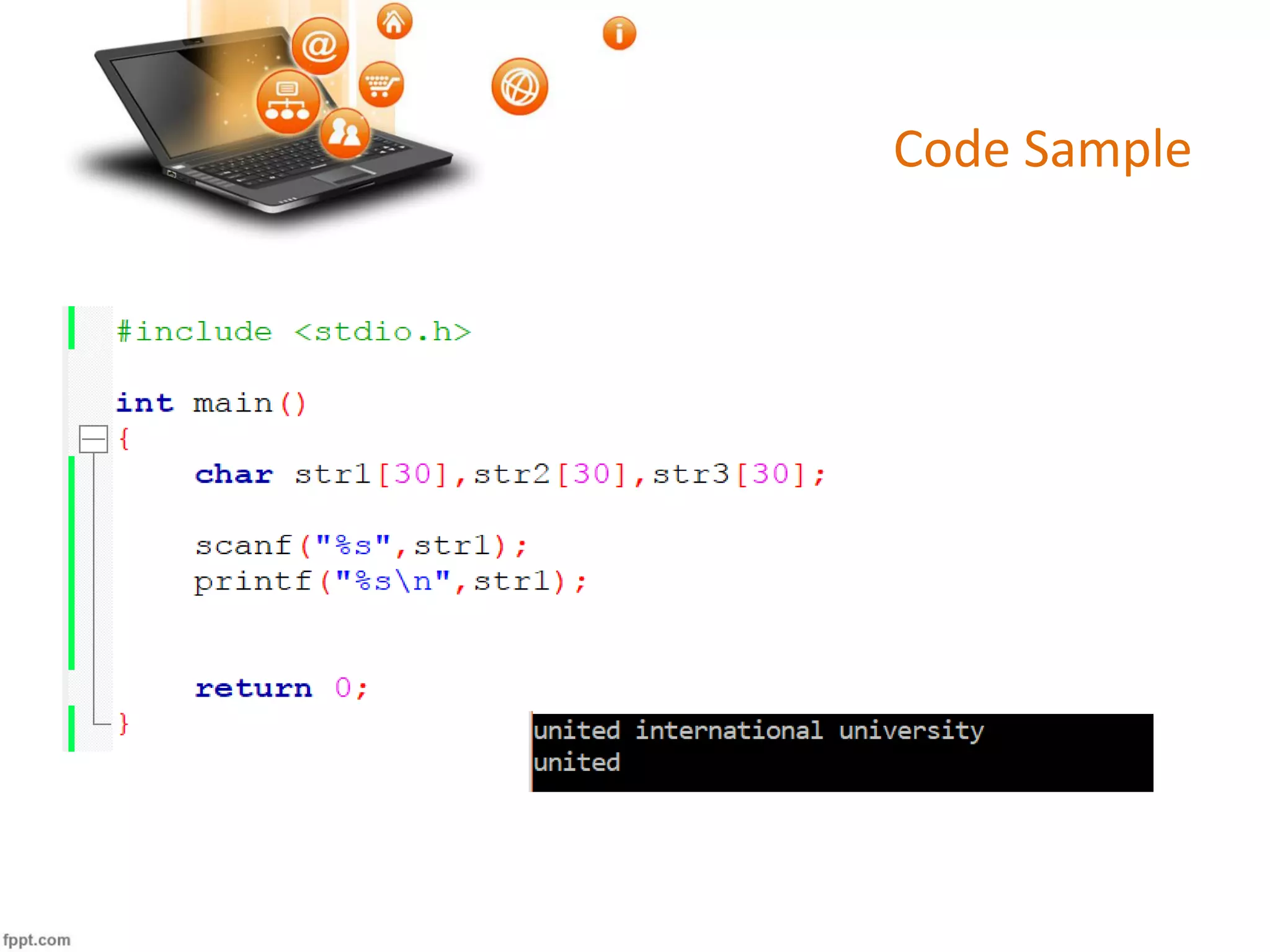Click the orange home icon
1270x952 pixels.
pos(394,22)
